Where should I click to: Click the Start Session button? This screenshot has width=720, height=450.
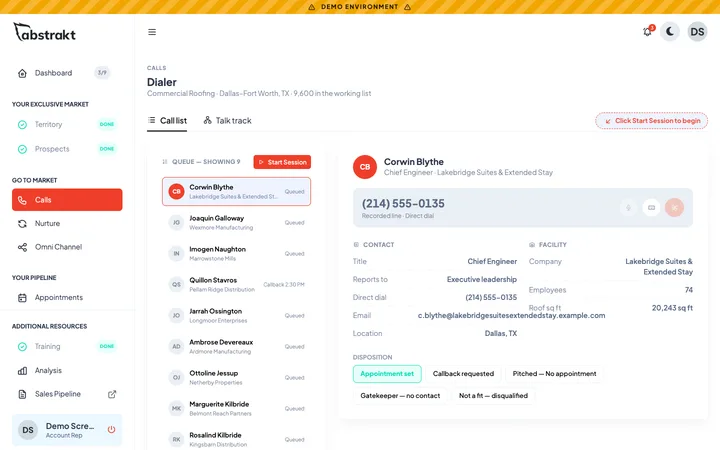click(282, 162)
